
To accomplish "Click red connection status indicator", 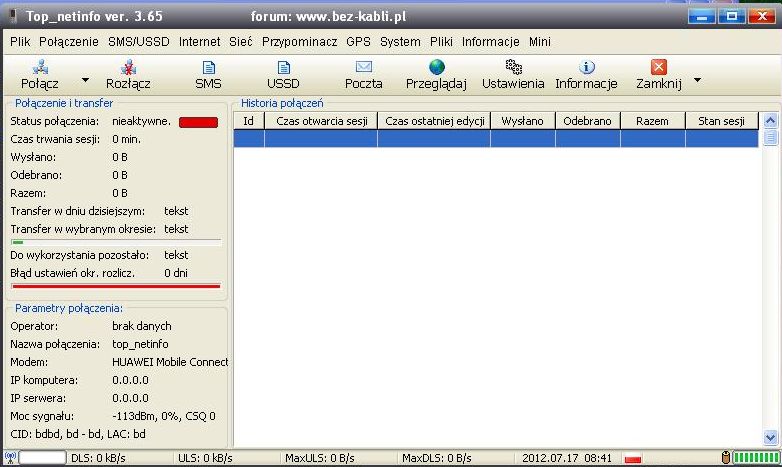I will tap(198, 122).
